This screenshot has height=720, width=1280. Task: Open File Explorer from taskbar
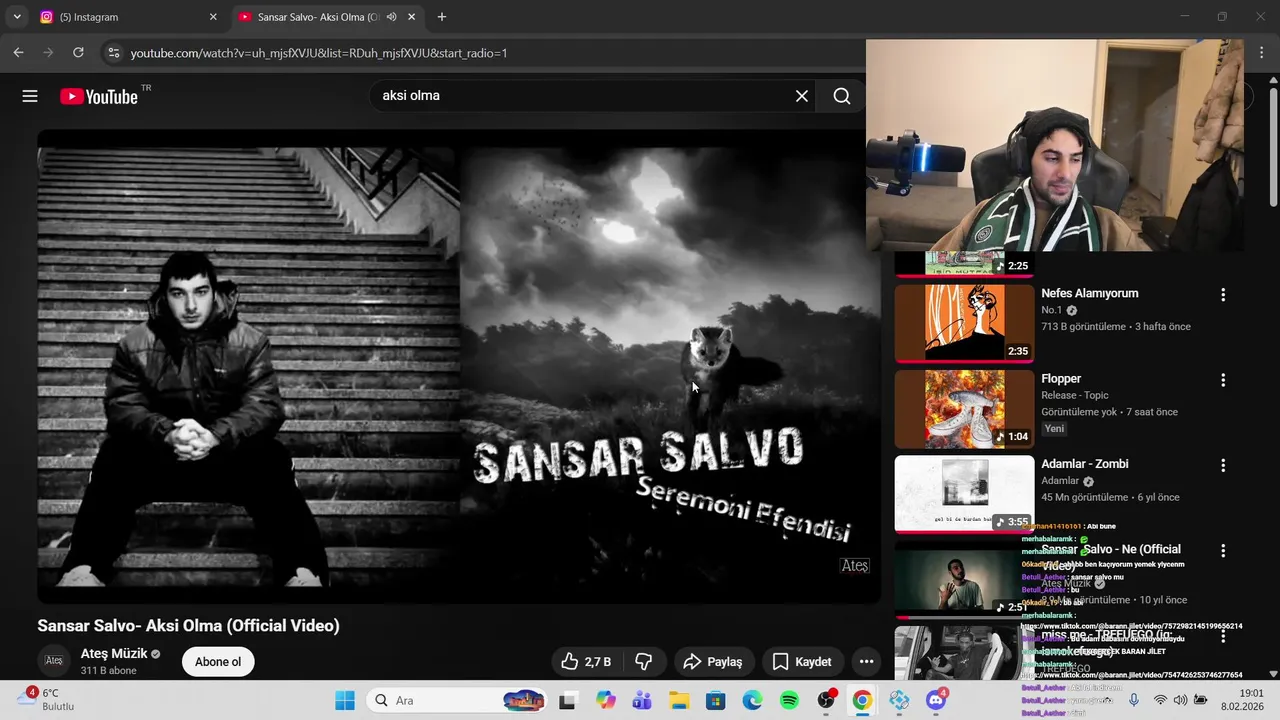(679, 700)
